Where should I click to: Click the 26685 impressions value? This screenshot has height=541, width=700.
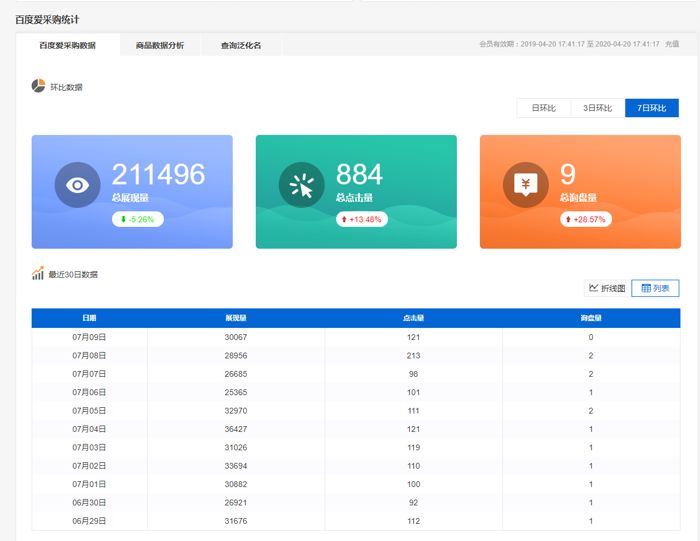tap(236, 374)
